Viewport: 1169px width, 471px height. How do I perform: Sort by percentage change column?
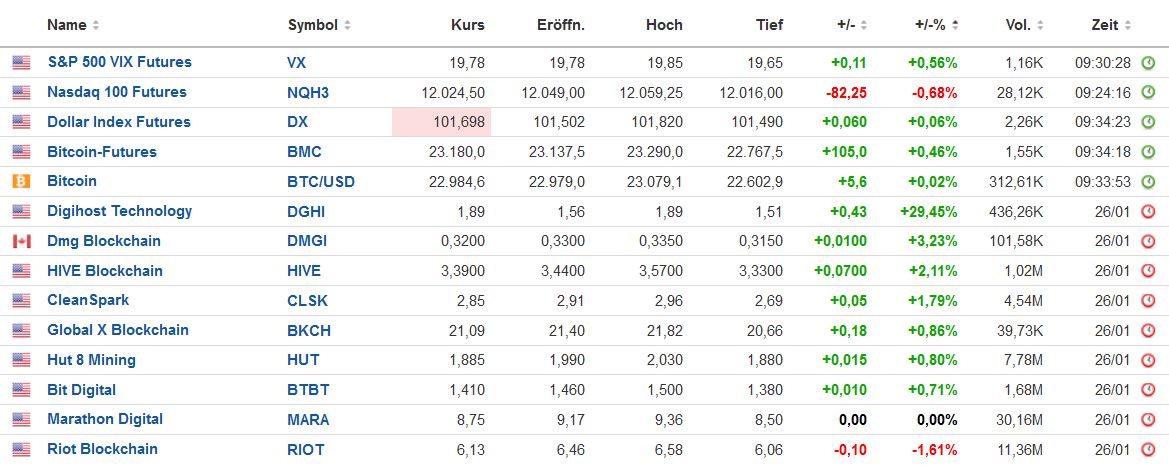(935, 24)
